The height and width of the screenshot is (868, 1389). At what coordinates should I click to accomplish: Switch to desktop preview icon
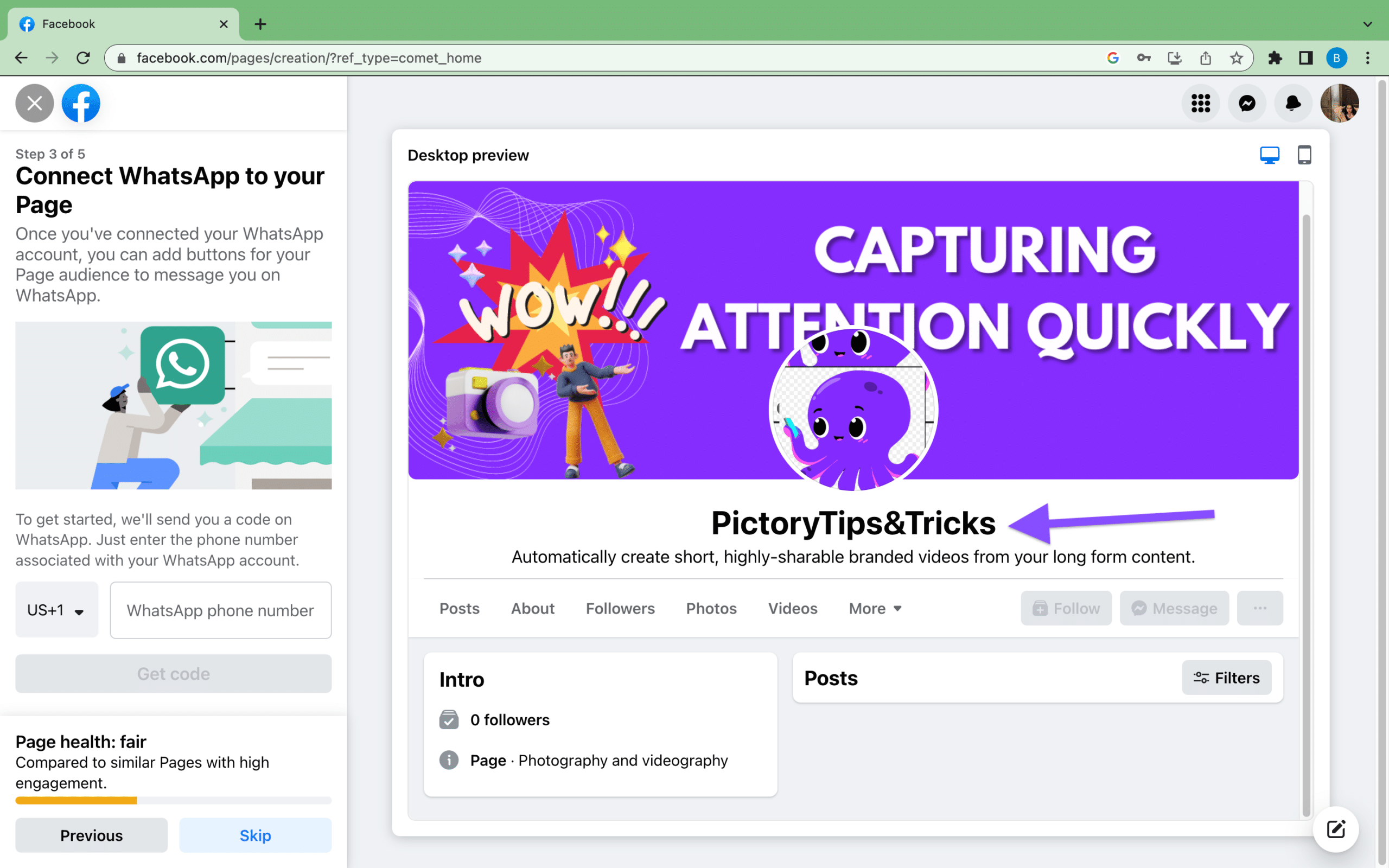[x=1270, y=154]
